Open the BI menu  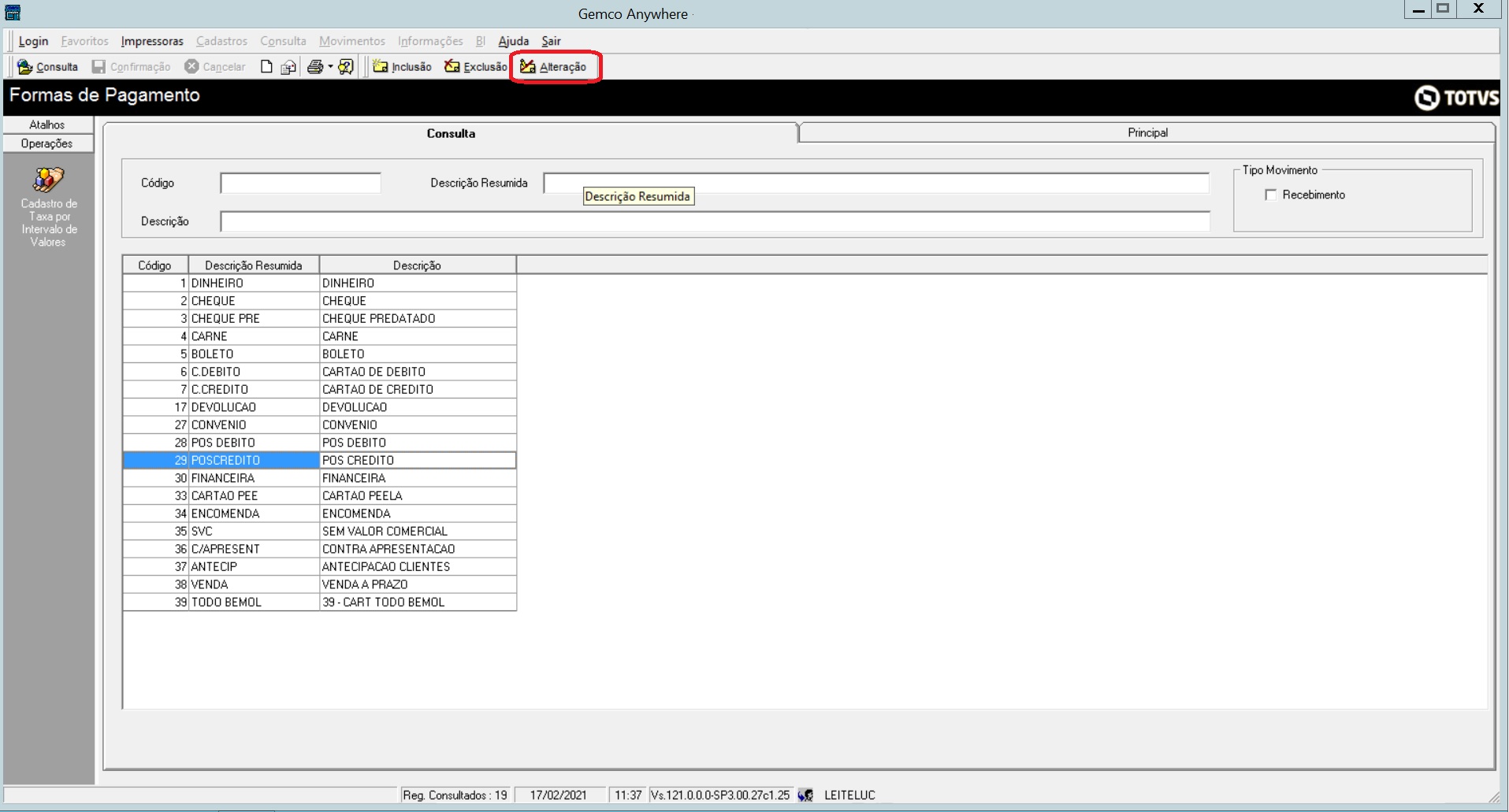[481, 41]
